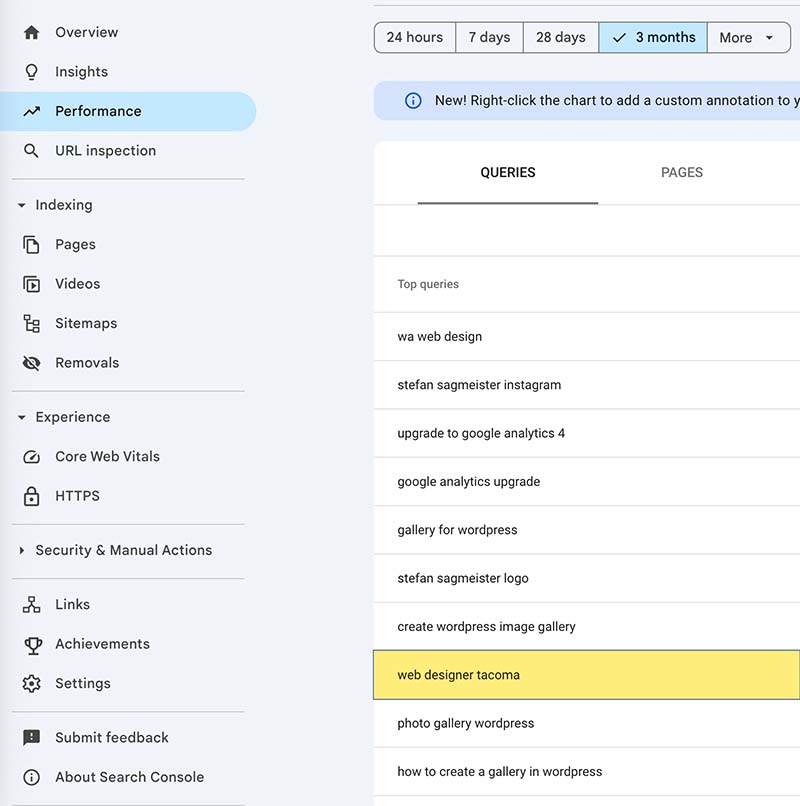Select the Links icon in the sidebar
This screenshot has width=800, height=806.
[32, 604]
